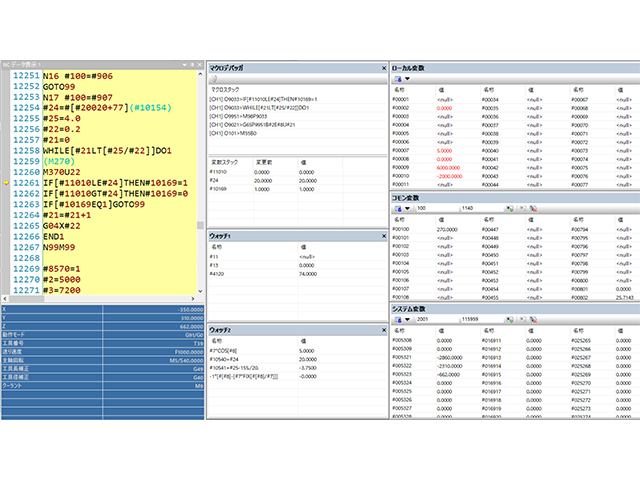
Task: Select code line 12267 'N99M99'
Action: [59, 247]
